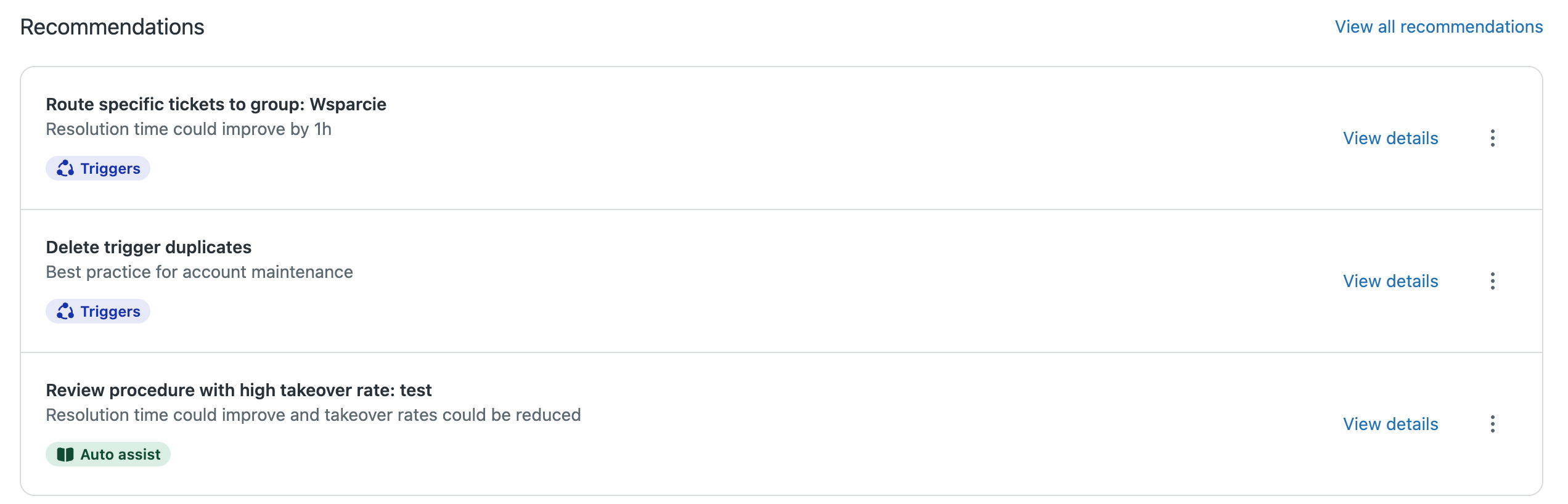
Task: Select Triggers tag label in Wsparcie recommendation
Action: pos(110,168)
